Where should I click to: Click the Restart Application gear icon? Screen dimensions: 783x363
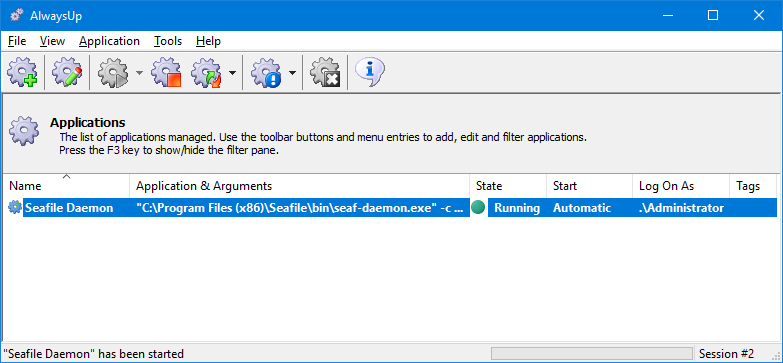click(x=206, y=73)
